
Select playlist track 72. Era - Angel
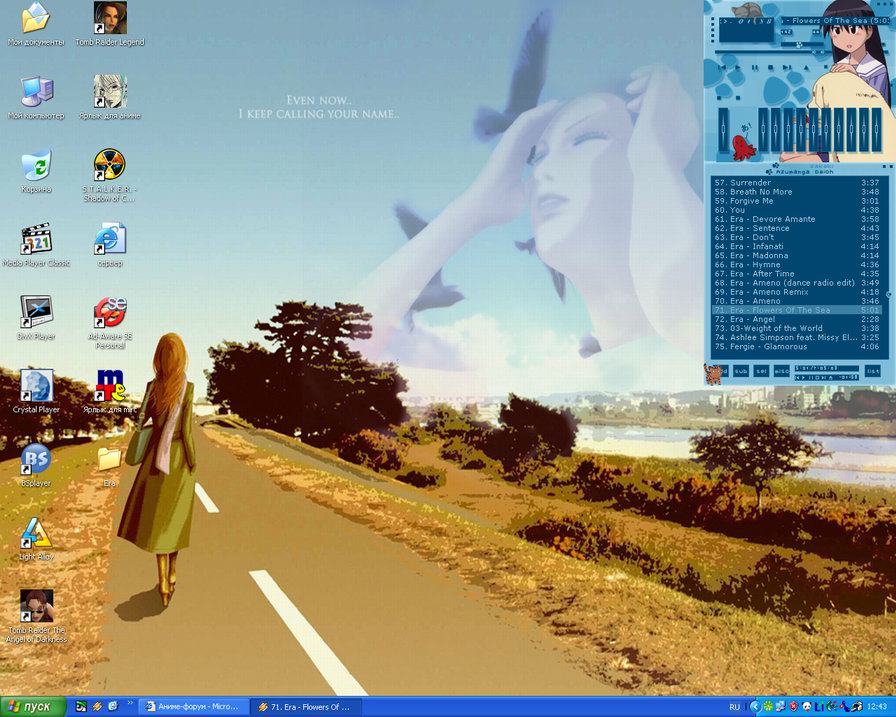pos(797,319)
